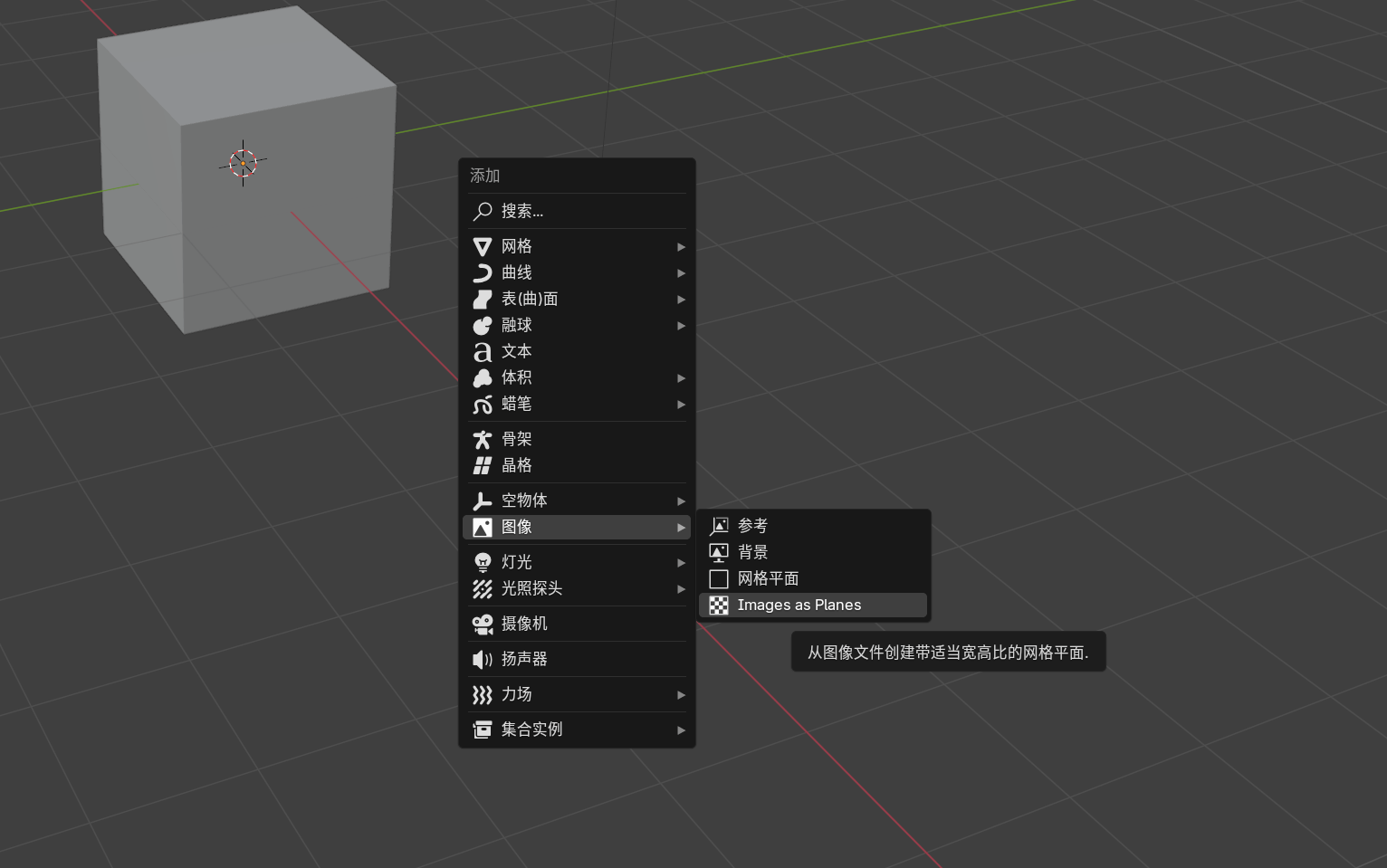
Task: Click the speaker (扬声器) icon
Action: click(483, 659)
